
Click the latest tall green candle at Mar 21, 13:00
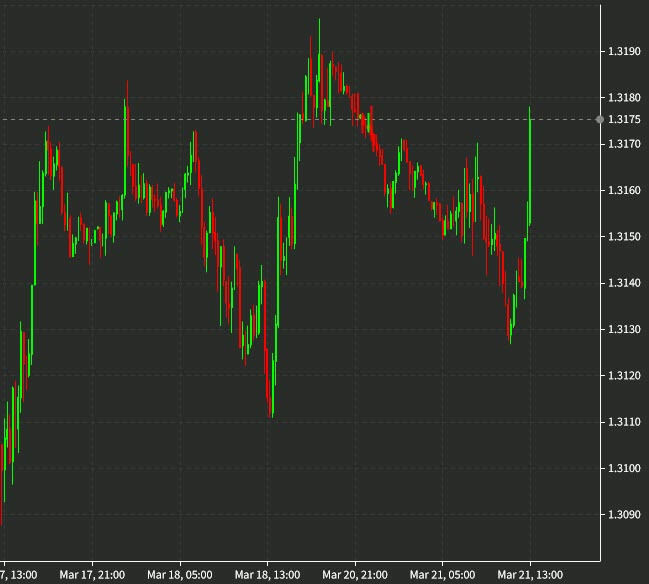530,166
